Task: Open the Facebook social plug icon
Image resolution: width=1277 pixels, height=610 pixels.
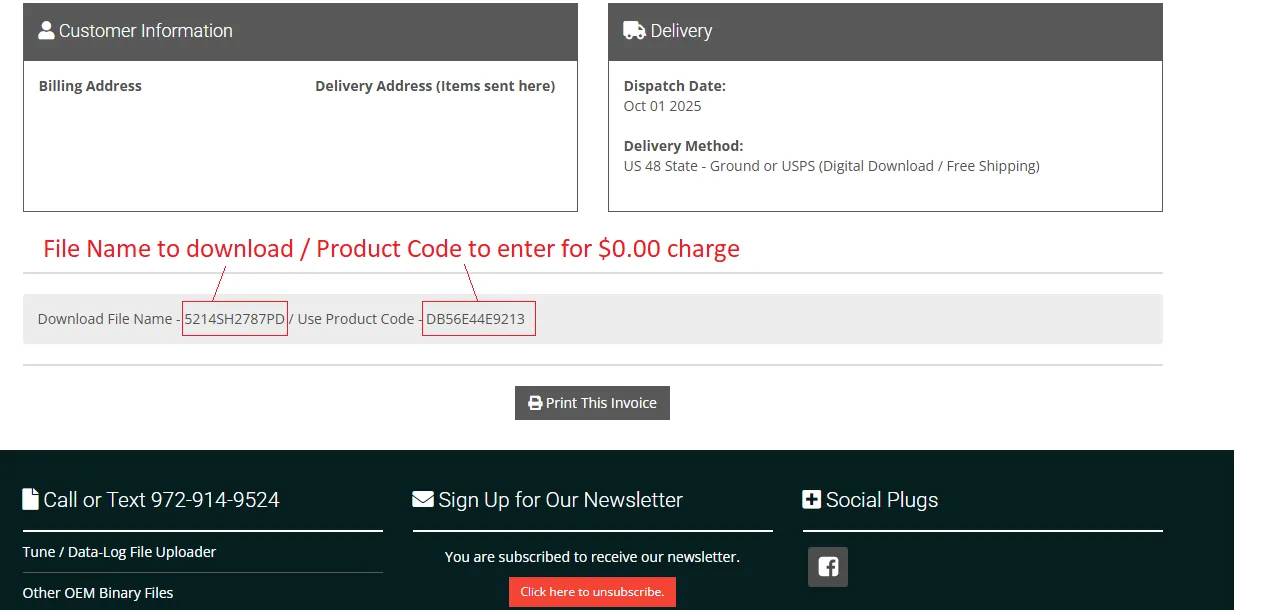Action: point(828,567)
